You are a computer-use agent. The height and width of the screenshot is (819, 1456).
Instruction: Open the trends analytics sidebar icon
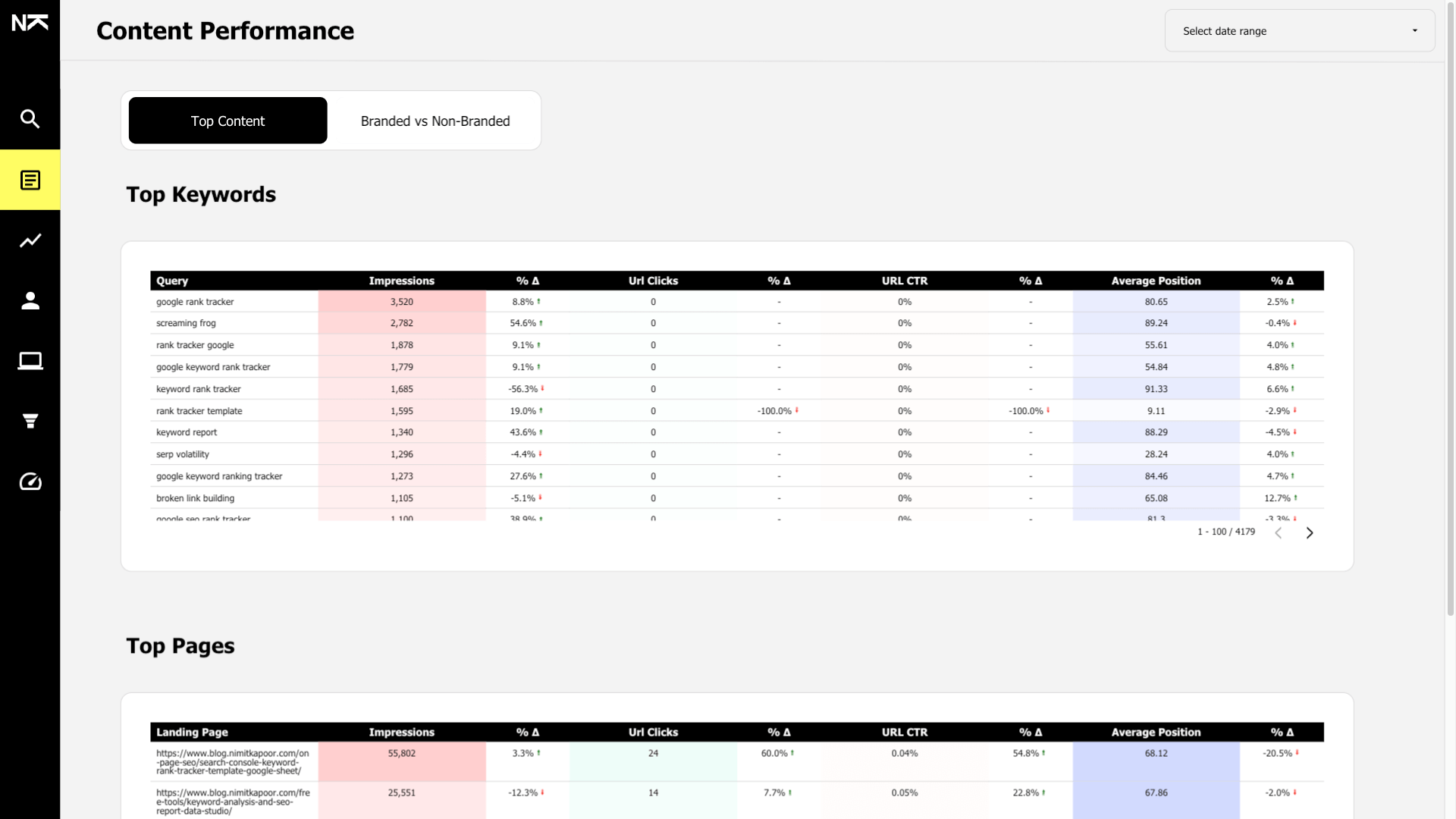pos(30,240)
